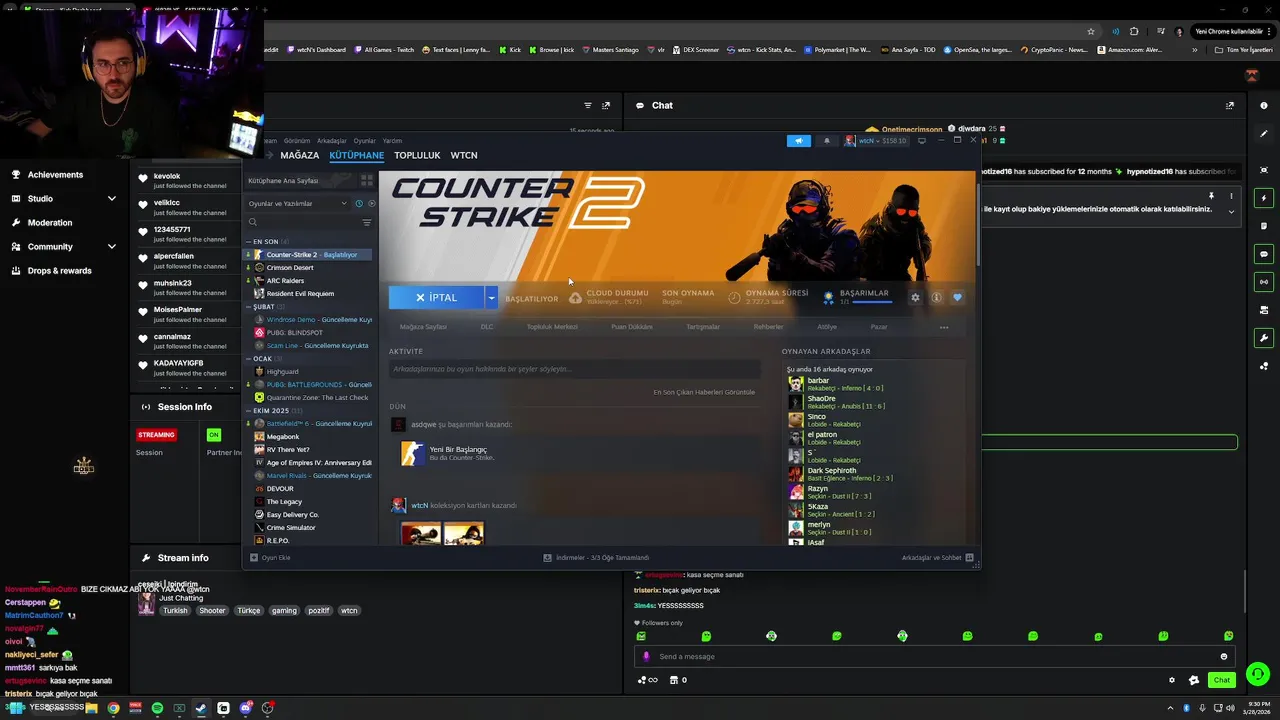
Task: Expand the Studio menu in Kick sidebar
Action: pos(111,198)
